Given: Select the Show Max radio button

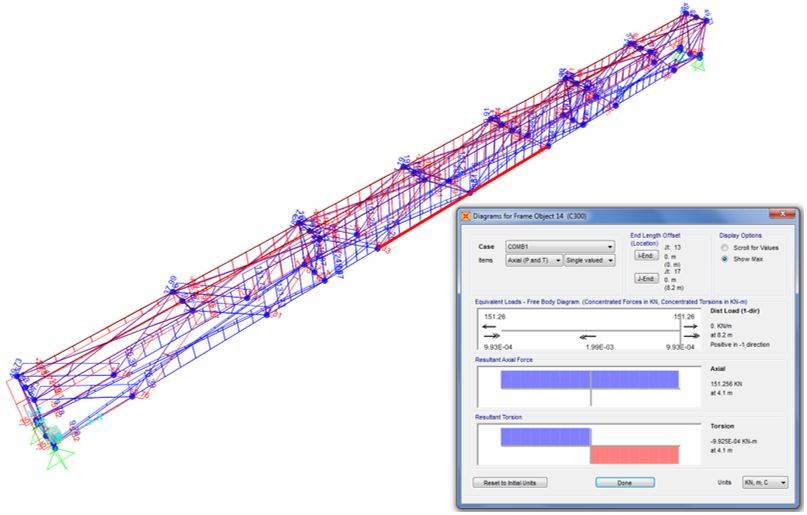Looking at the screenshot, I should (x=725, y=259).
